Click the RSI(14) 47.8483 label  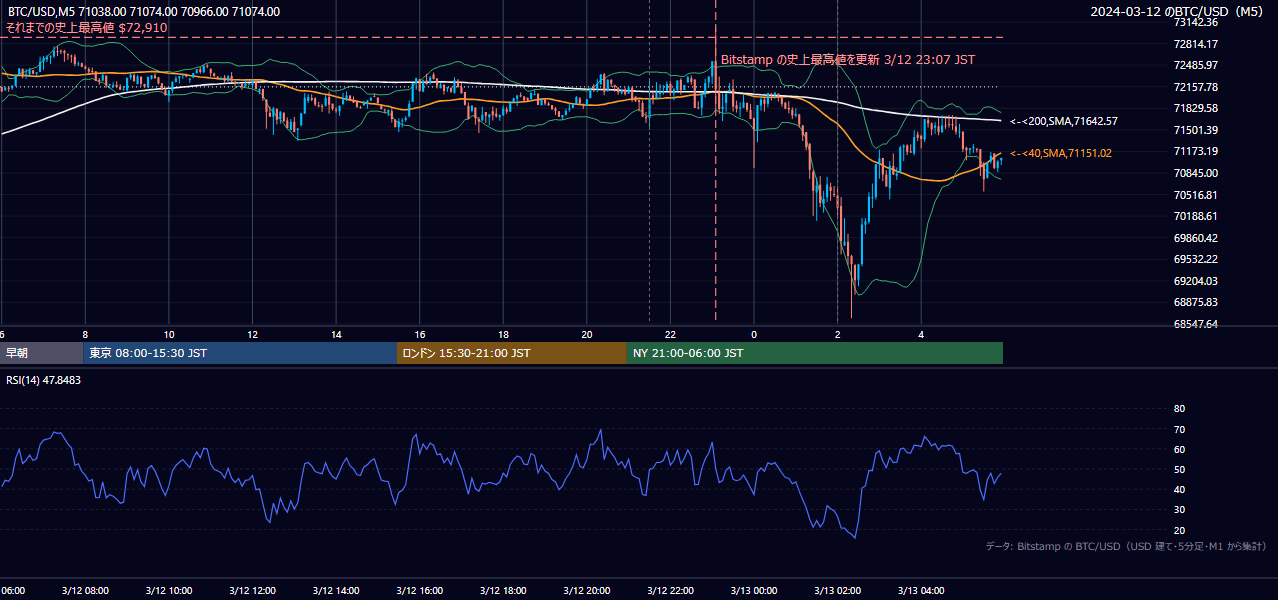coord(43,380)
